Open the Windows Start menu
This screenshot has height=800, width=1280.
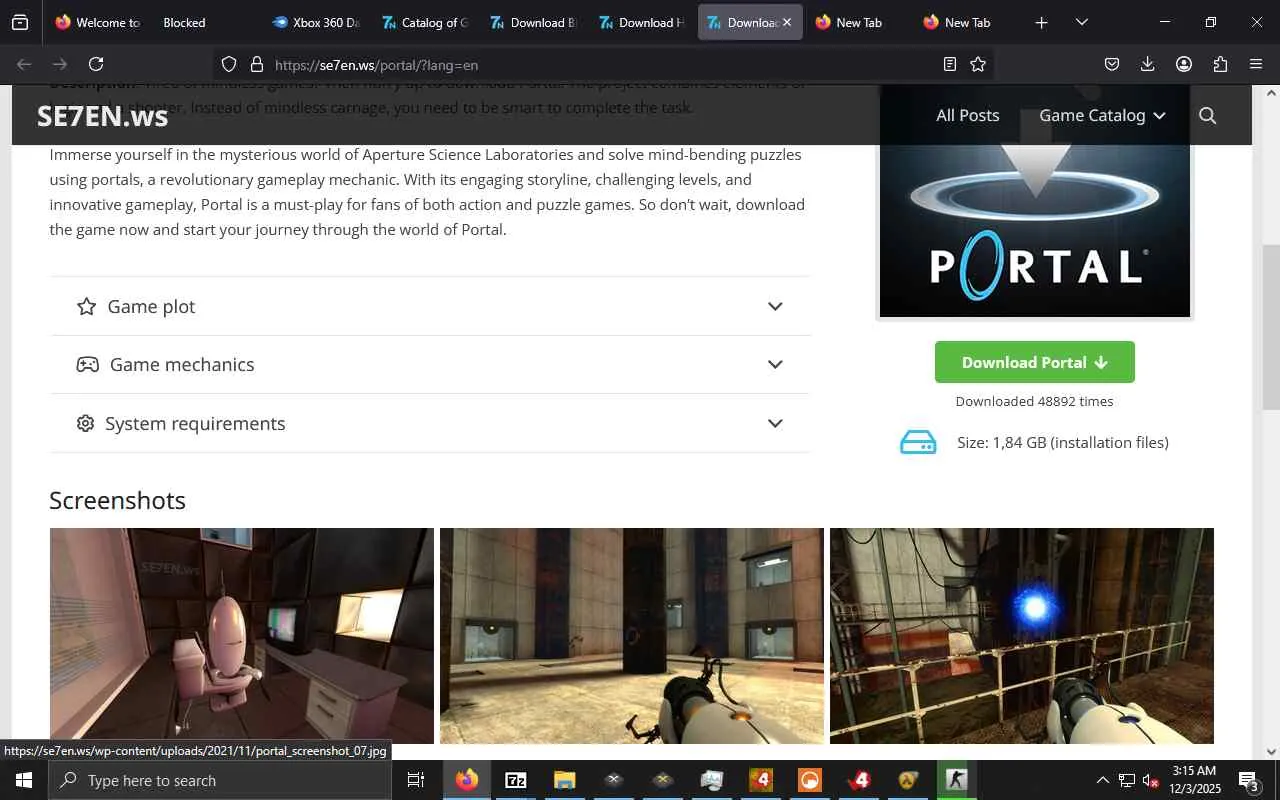coord(24,780)
